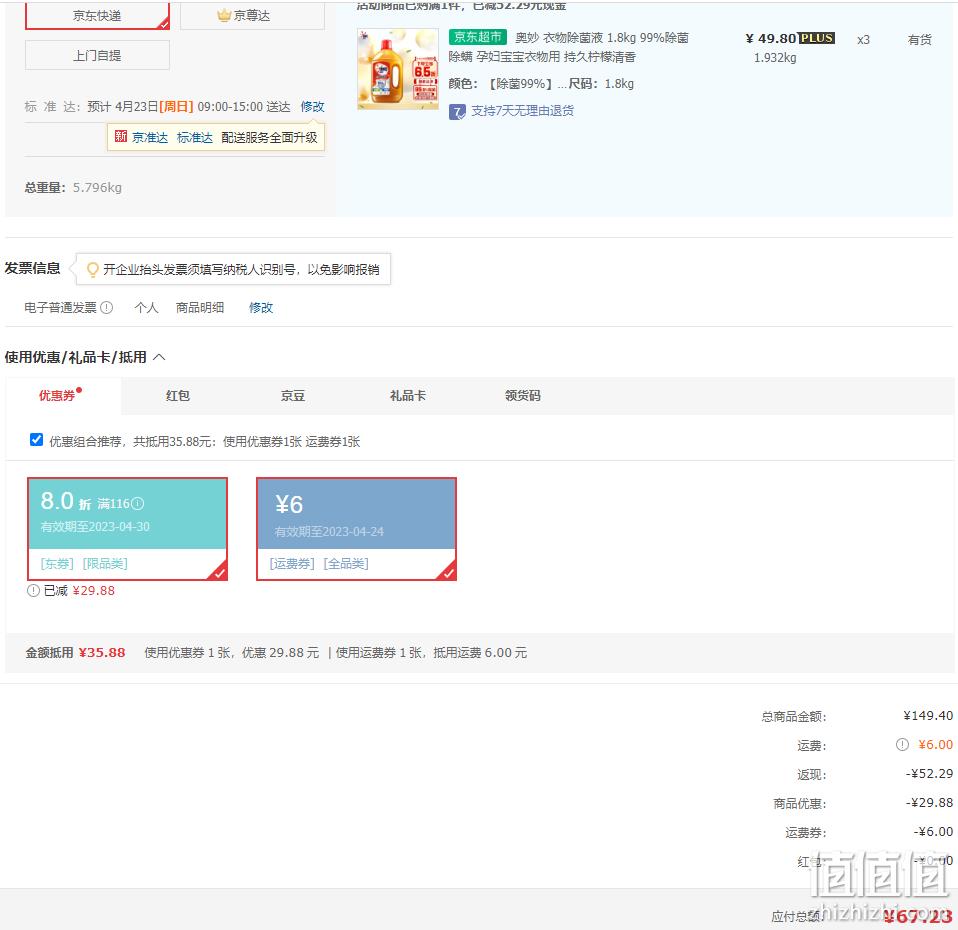Screen dimensions: 958x930
Task: Switch to the 礼品卡 tab
Action: (408, 396)
